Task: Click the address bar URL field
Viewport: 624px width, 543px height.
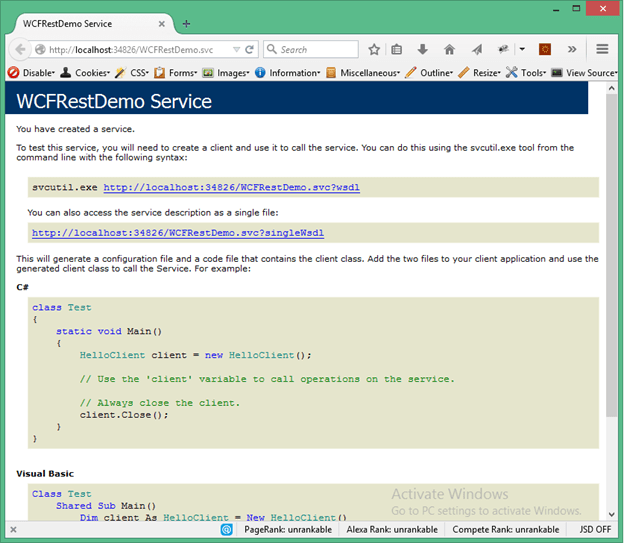Action: click(139, 49)
